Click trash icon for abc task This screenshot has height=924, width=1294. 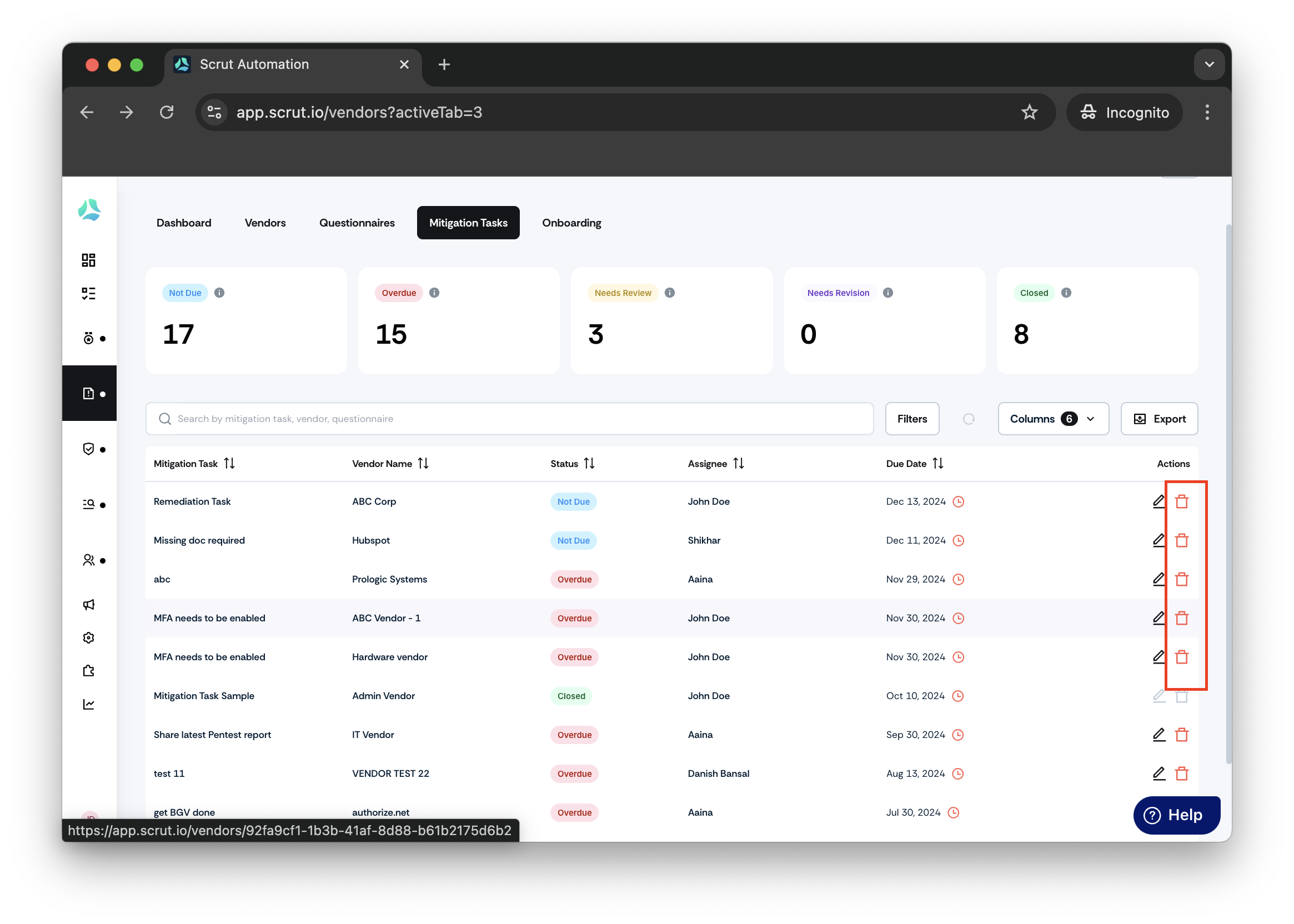click(1181, 579)
